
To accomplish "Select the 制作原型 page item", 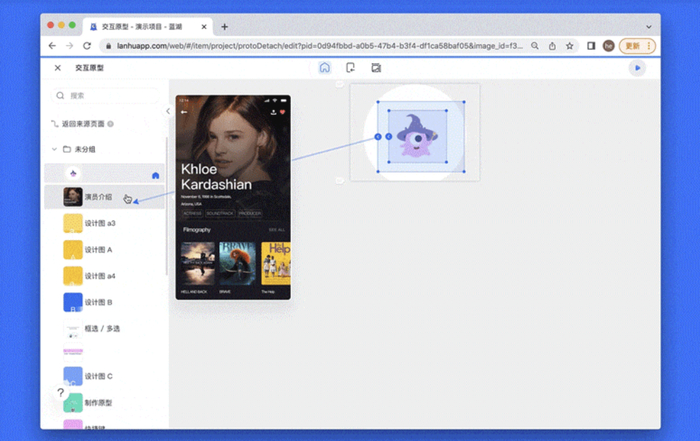I will tap(100, 402).
